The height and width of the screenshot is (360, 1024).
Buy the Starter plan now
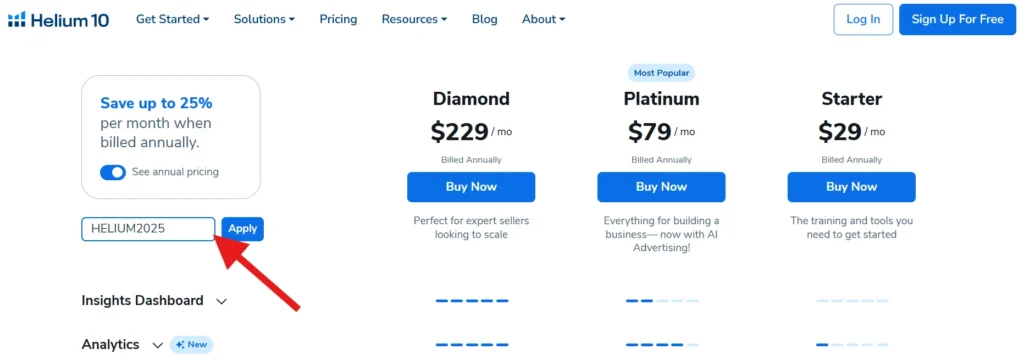(x=851, y=187)
